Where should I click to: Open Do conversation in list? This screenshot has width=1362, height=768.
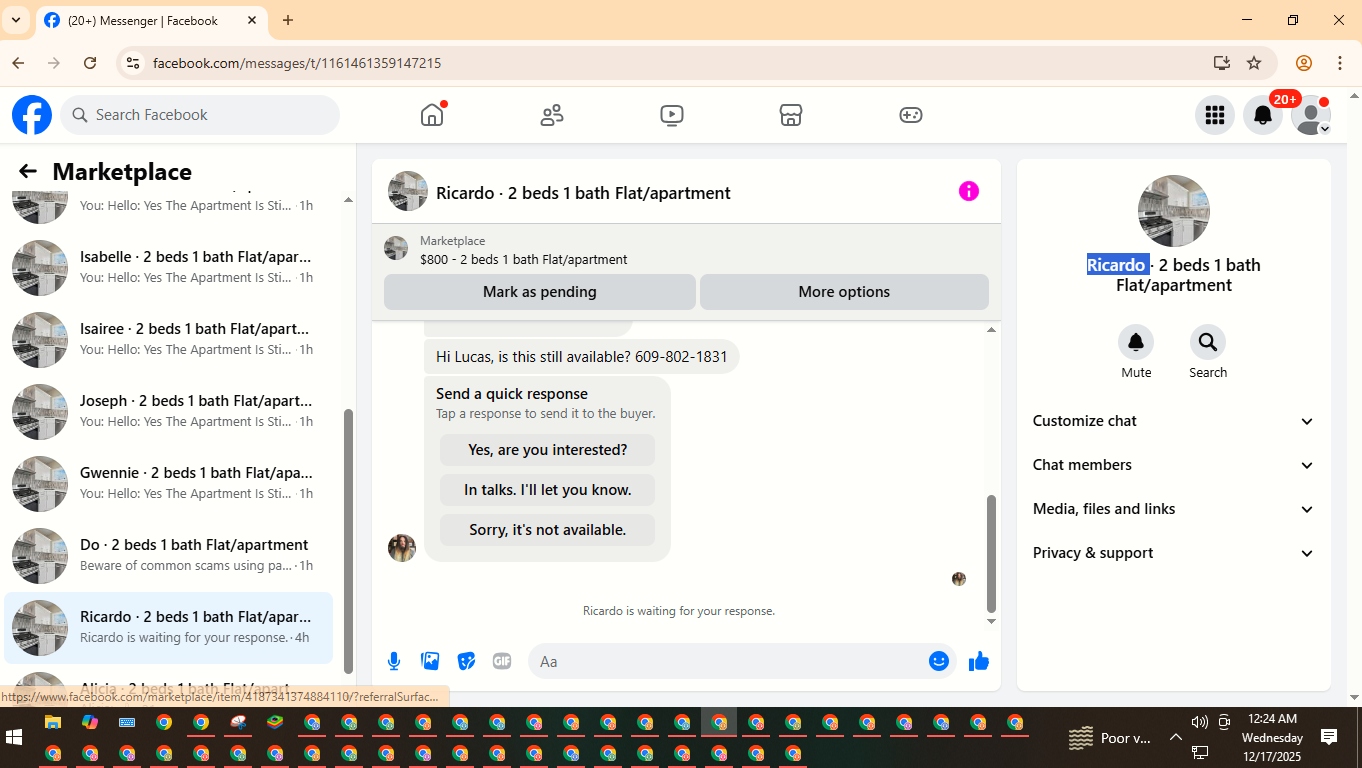click(x=169, y=556)
